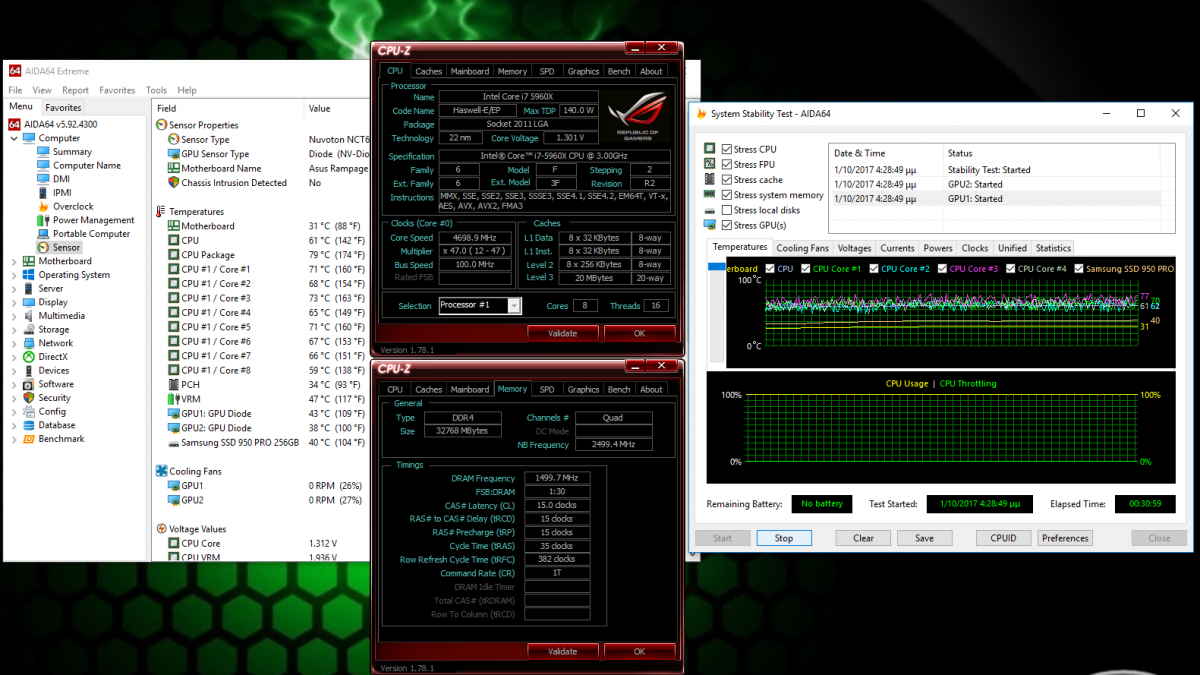The height and width of the screenshot is (675, 1200).
Task: Click the Clear button
Action: coord(863,538)
